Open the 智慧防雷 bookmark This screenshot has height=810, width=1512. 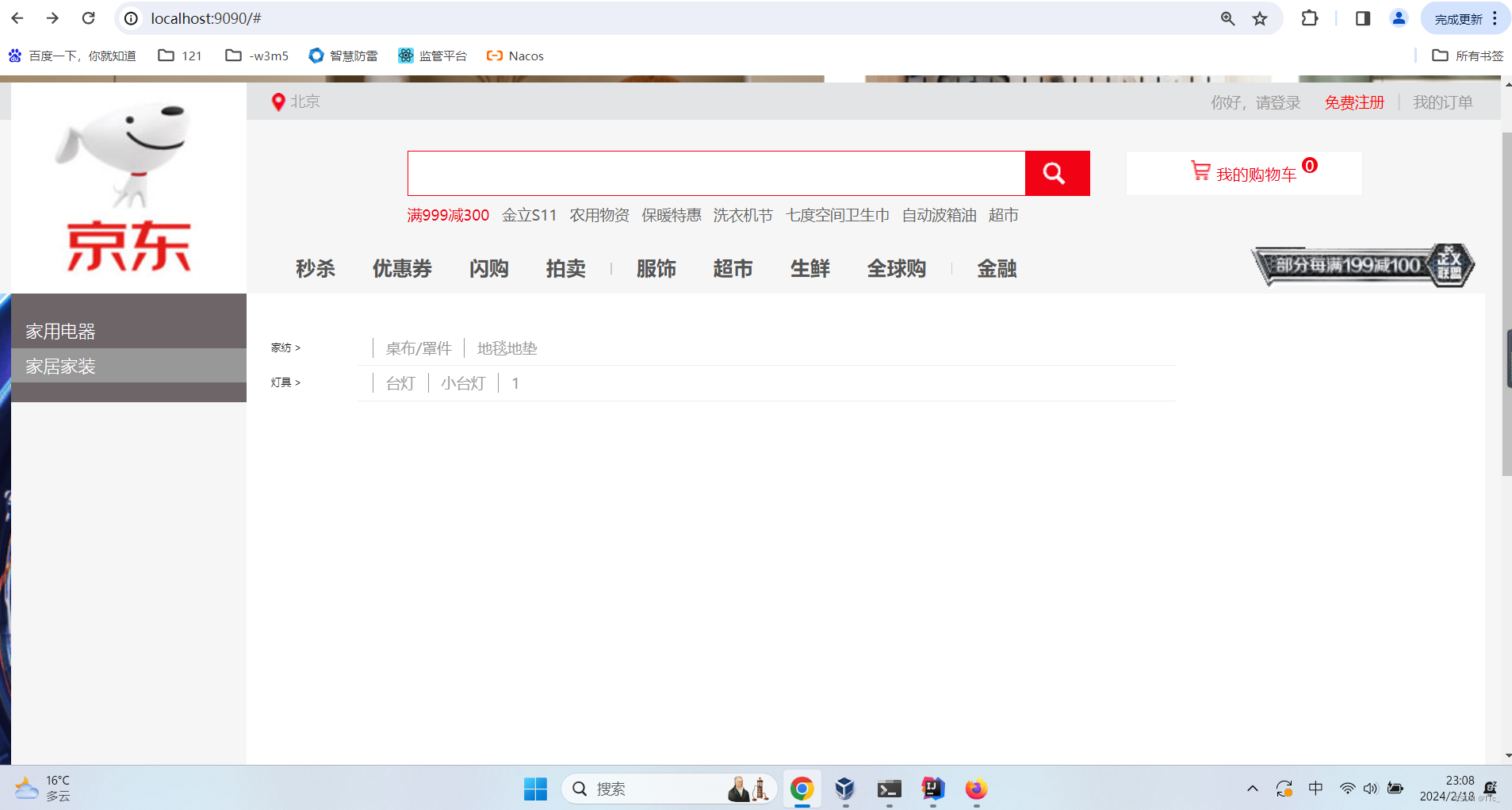click(343, 56)
